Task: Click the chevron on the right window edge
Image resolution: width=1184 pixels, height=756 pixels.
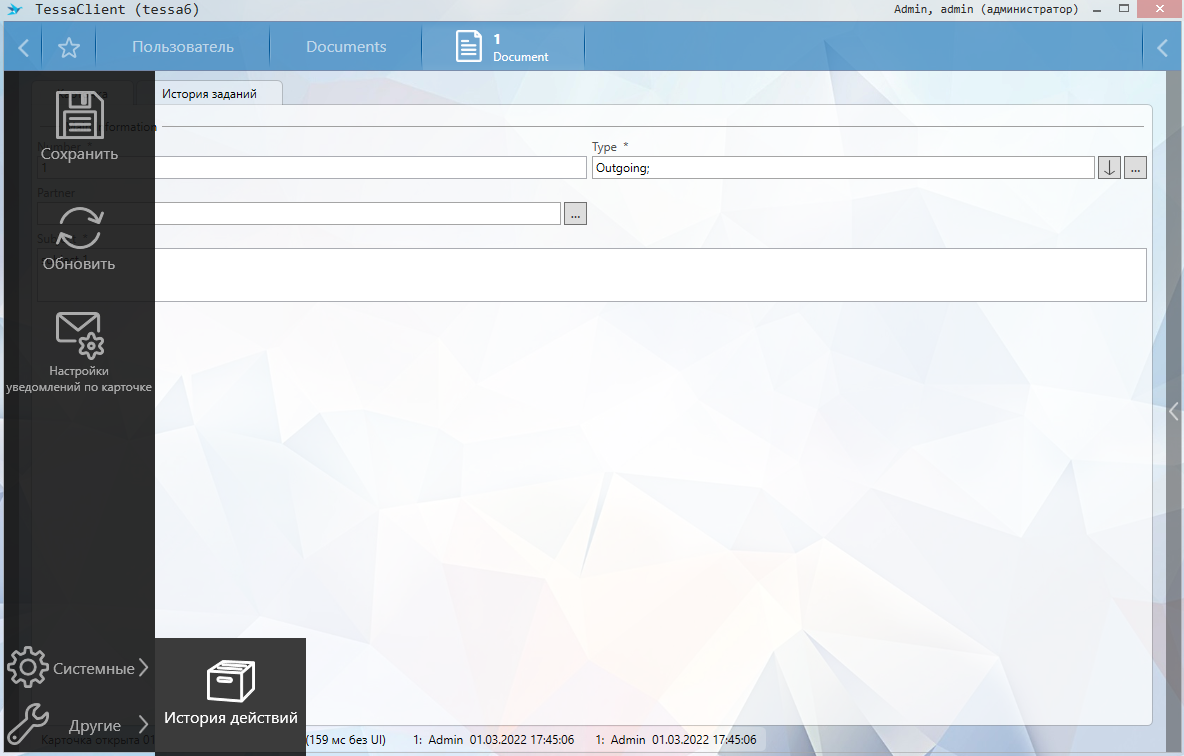Action: click(x=1174, y=411)
